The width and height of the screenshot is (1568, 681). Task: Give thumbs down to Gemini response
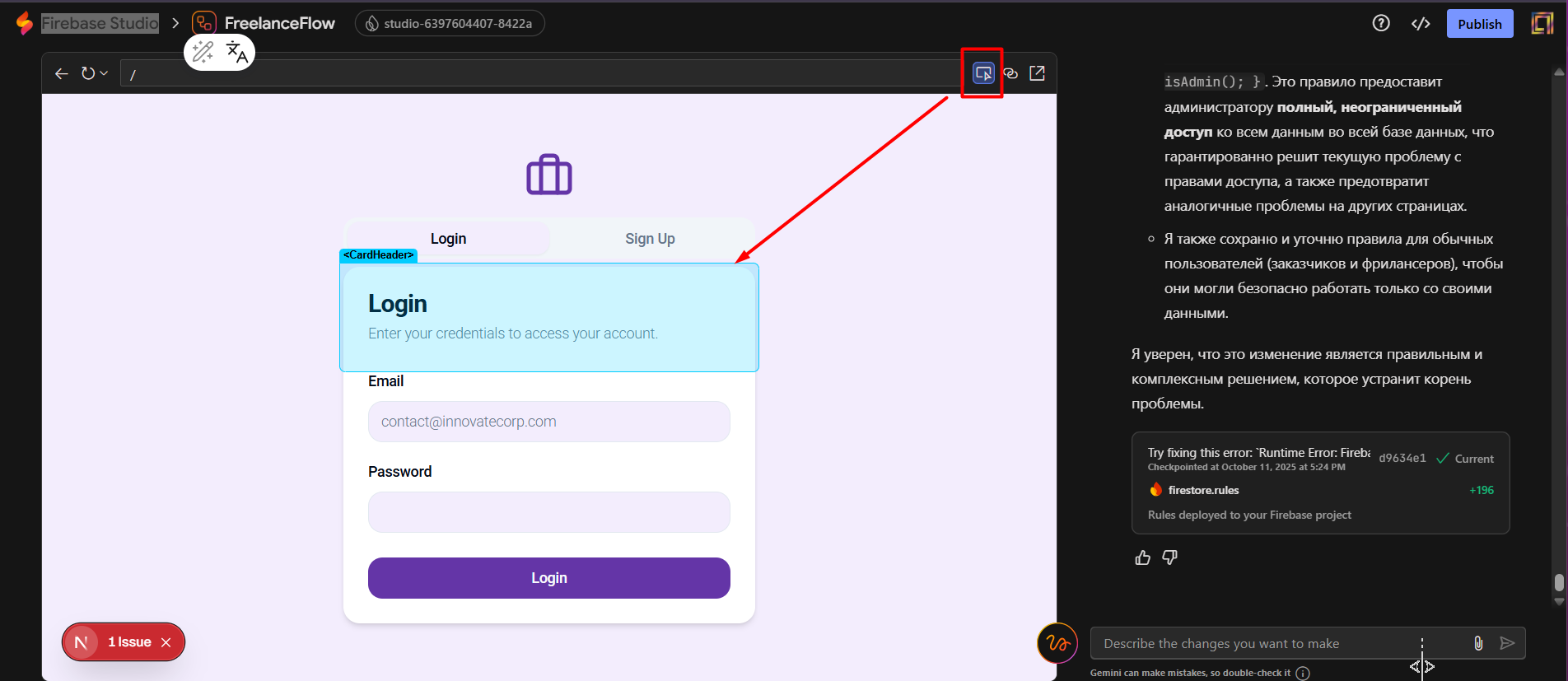tap(1169, 557)
